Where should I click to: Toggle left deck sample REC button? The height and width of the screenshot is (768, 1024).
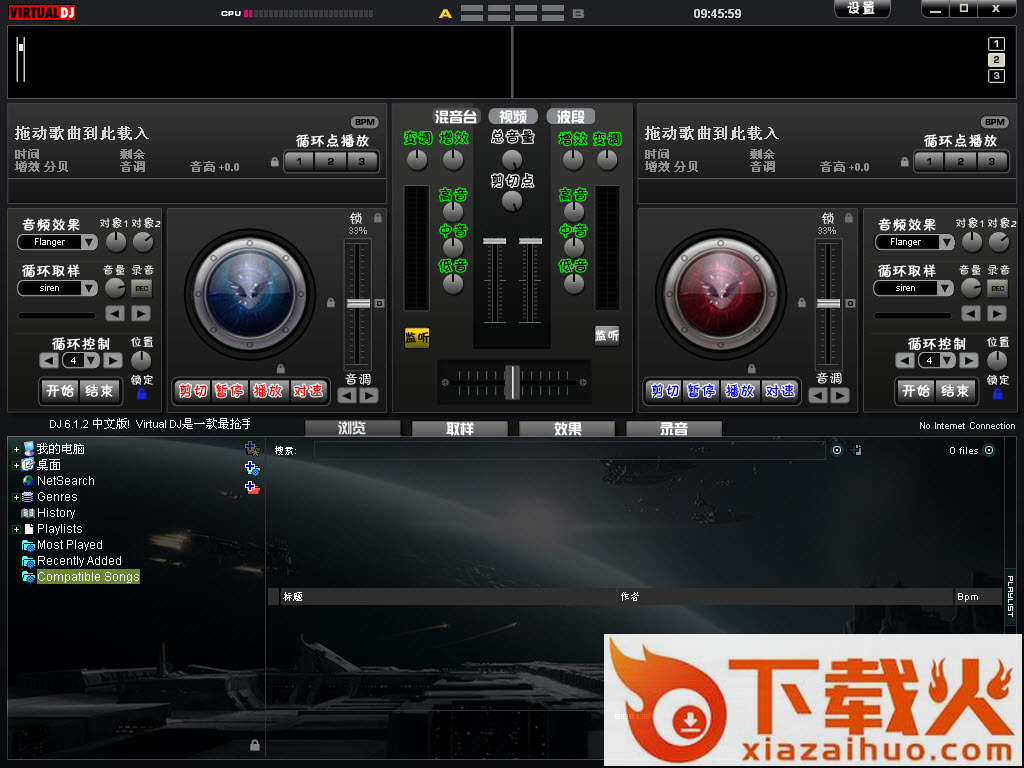[142, 288]
